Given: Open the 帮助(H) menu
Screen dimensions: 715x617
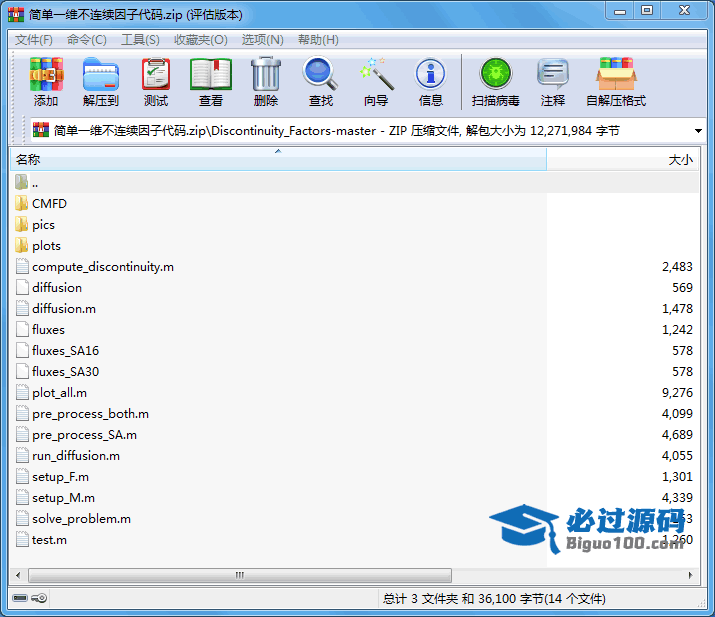Looking at the screenshot, I should [x=318, y=40].
